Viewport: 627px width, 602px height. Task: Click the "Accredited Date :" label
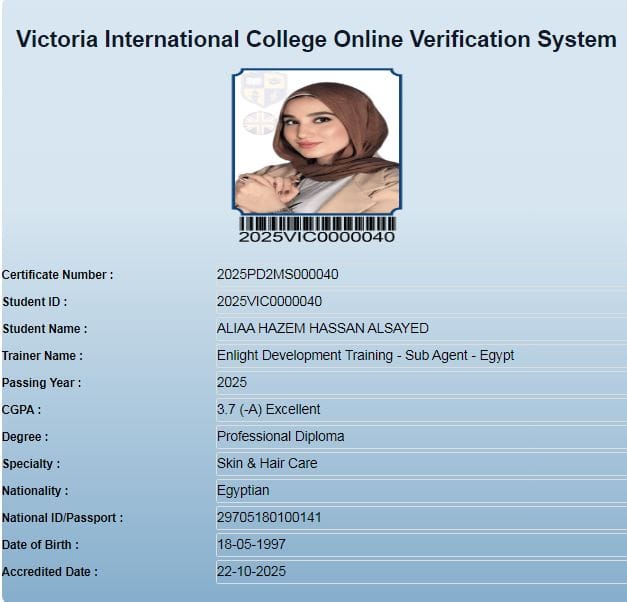pos(50,572)
